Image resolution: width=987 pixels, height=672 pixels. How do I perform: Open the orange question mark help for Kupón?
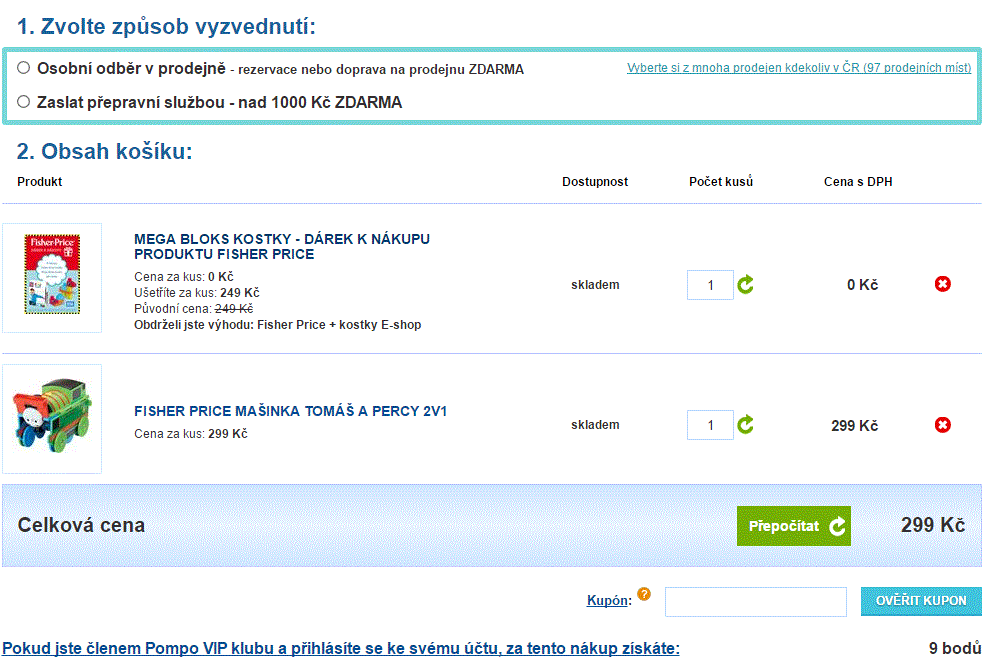coord(644,594)
